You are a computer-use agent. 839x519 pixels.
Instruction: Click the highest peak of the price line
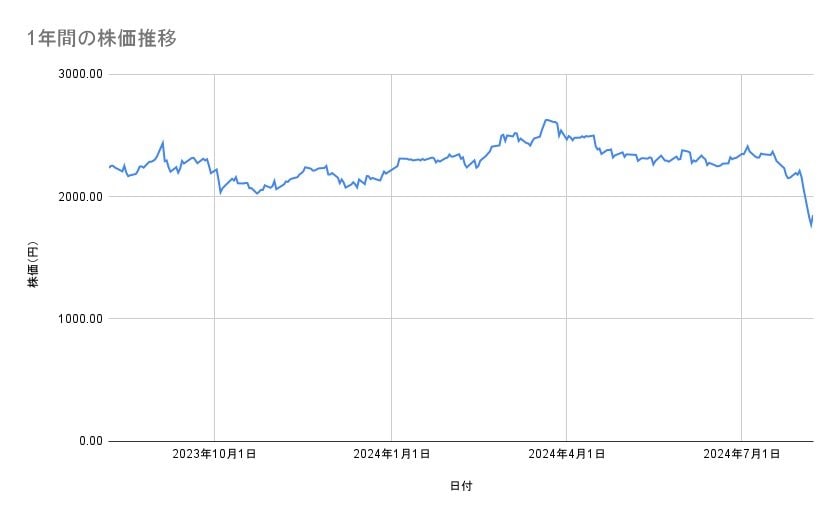pos(546,119)
